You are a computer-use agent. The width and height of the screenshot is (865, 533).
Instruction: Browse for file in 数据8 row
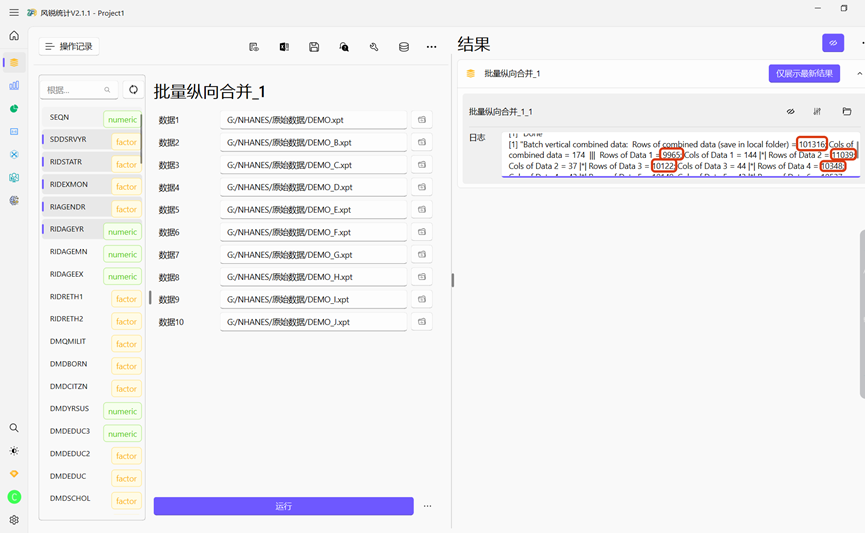point(422,277)
